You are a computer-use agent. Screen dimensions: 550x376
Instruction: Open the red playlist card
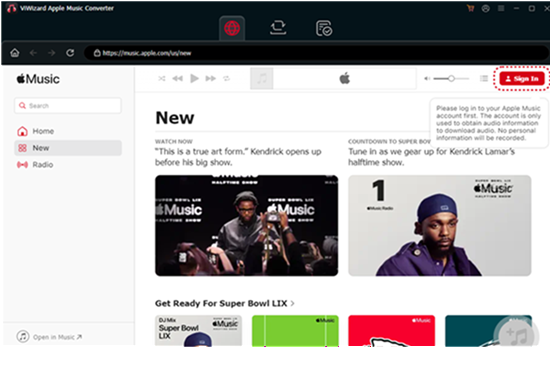(x=391, y=331)
